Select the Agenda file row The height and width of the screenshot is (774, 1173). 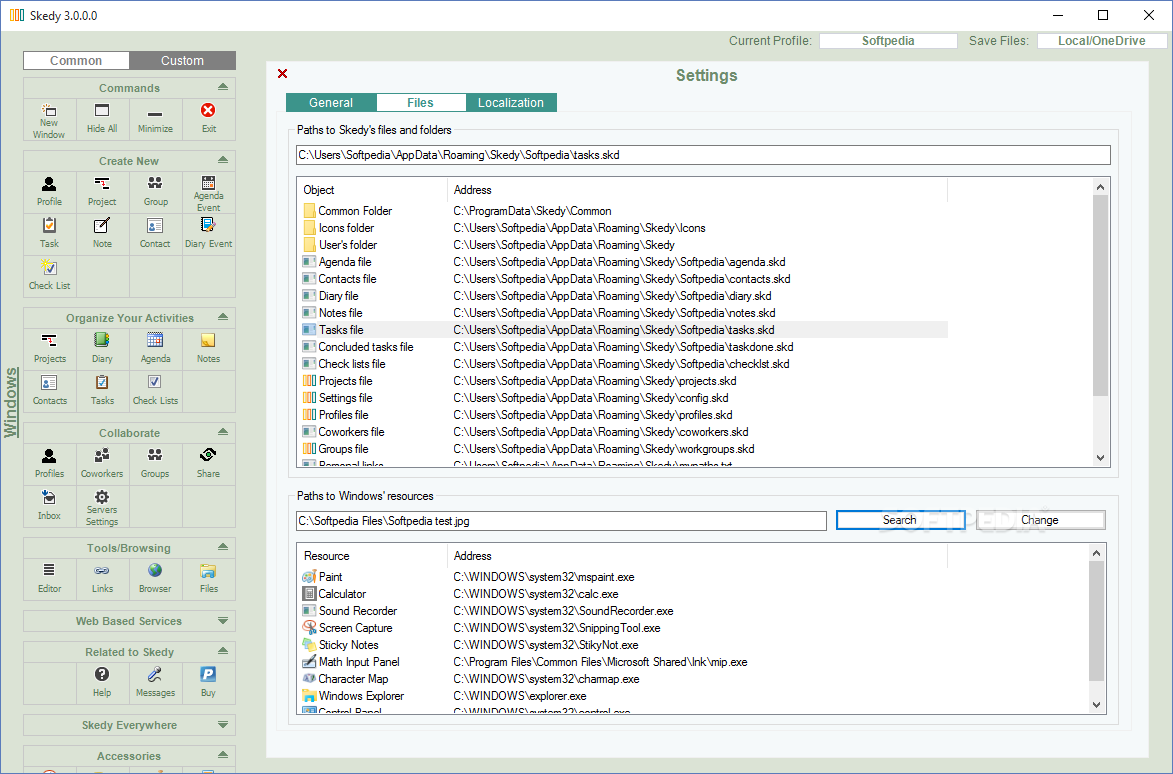pos(625,262)
